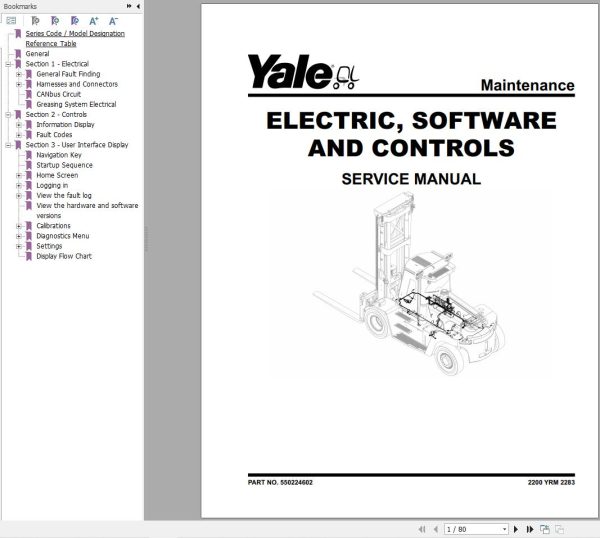Click the Yale logo on the page

point(303,72)
